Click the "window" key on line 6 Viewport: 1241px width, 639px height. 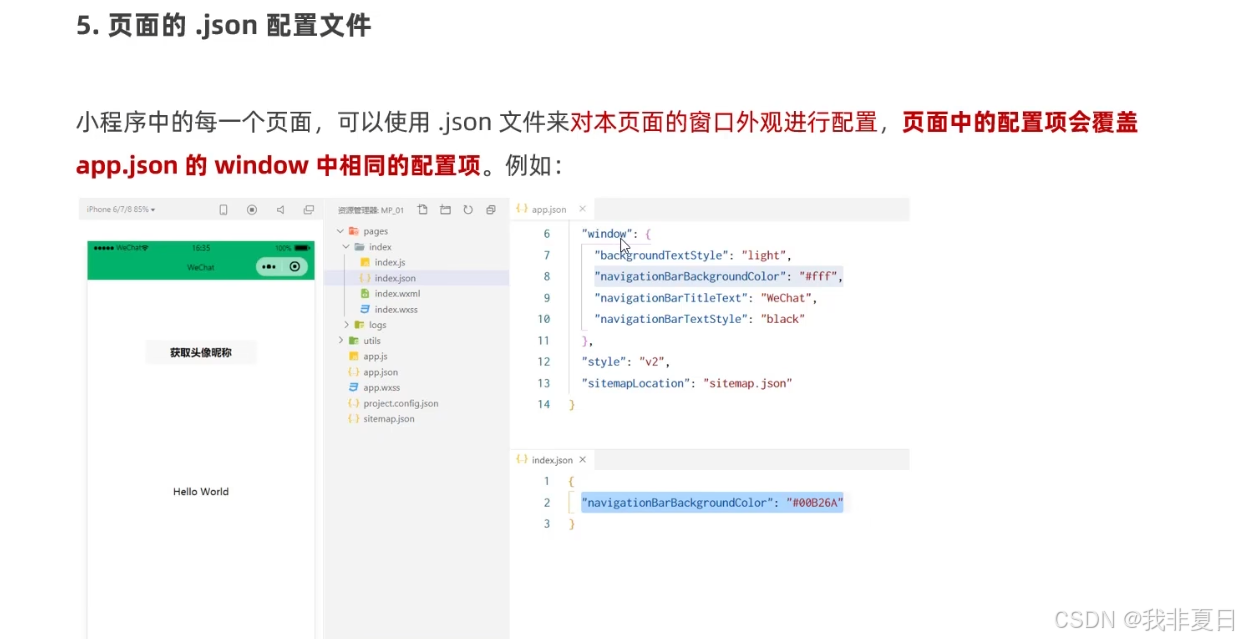[607, 234]
